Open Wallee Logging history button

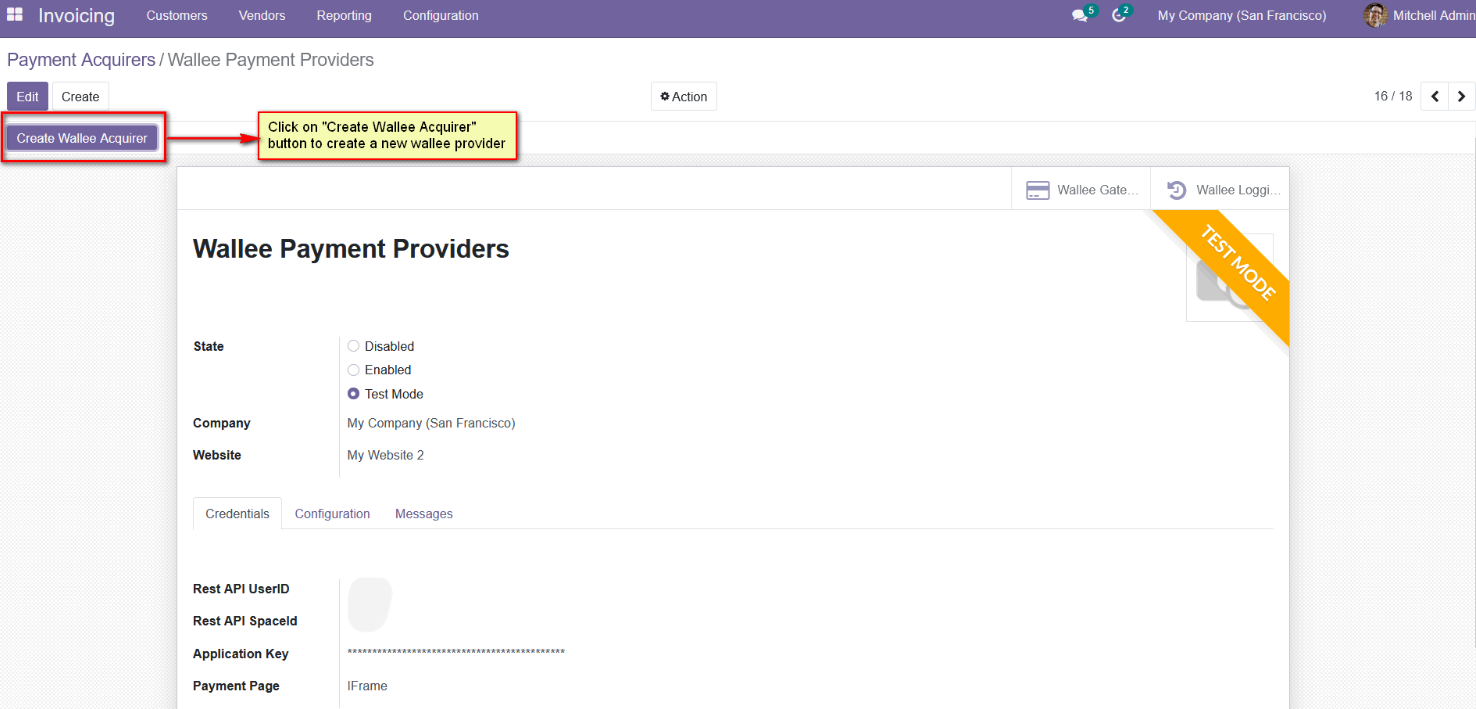pyautogui.click(x=1222, y=190)
